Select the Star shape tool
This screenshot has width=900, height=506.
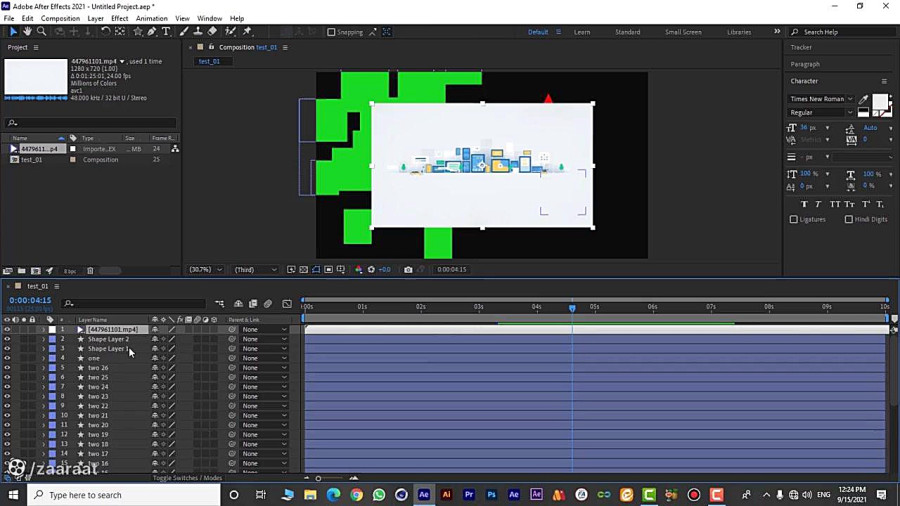(138, 32)
